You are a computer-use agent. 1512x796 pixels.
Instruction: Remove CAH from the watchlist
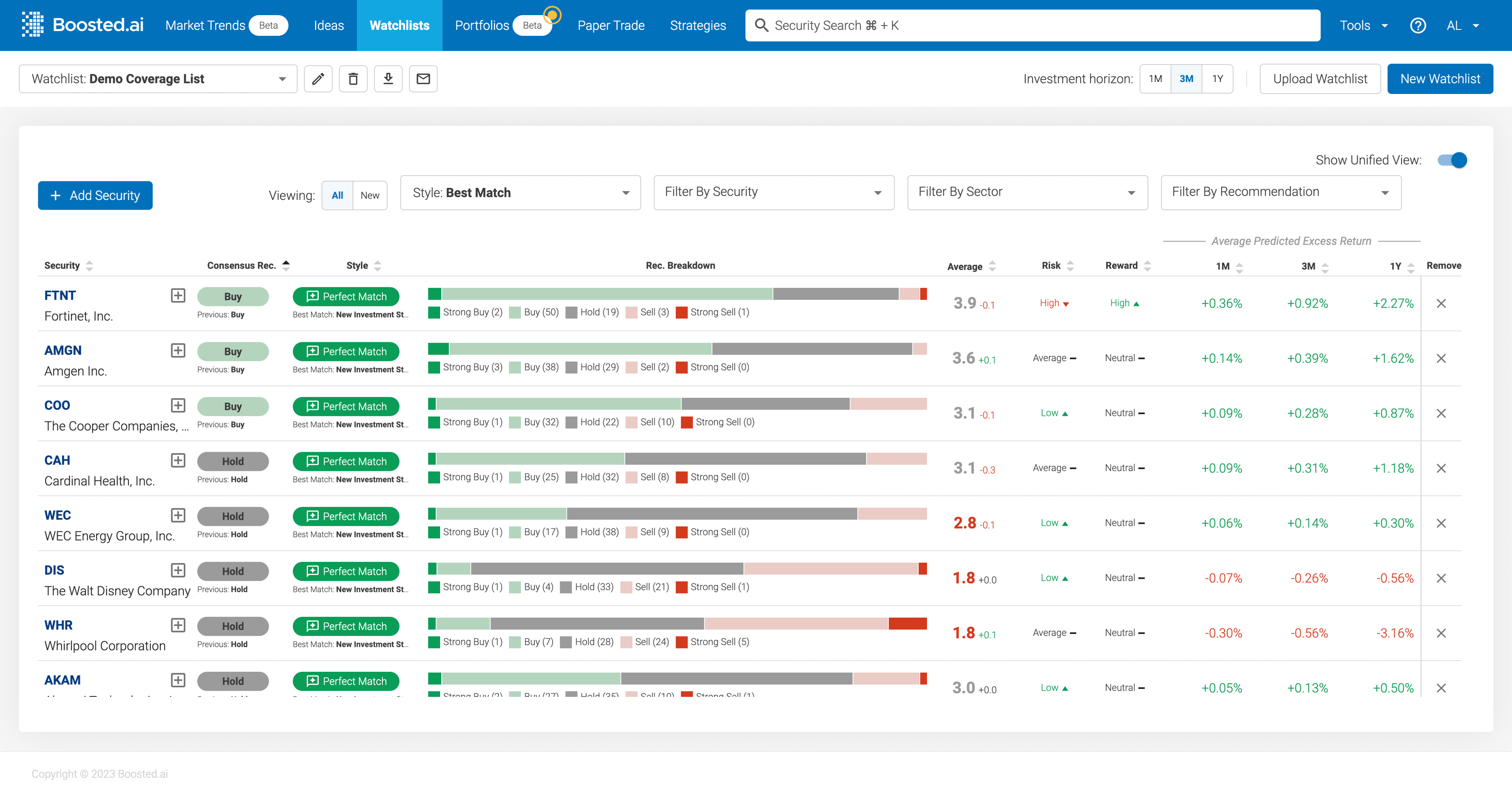click(1441, 468)
